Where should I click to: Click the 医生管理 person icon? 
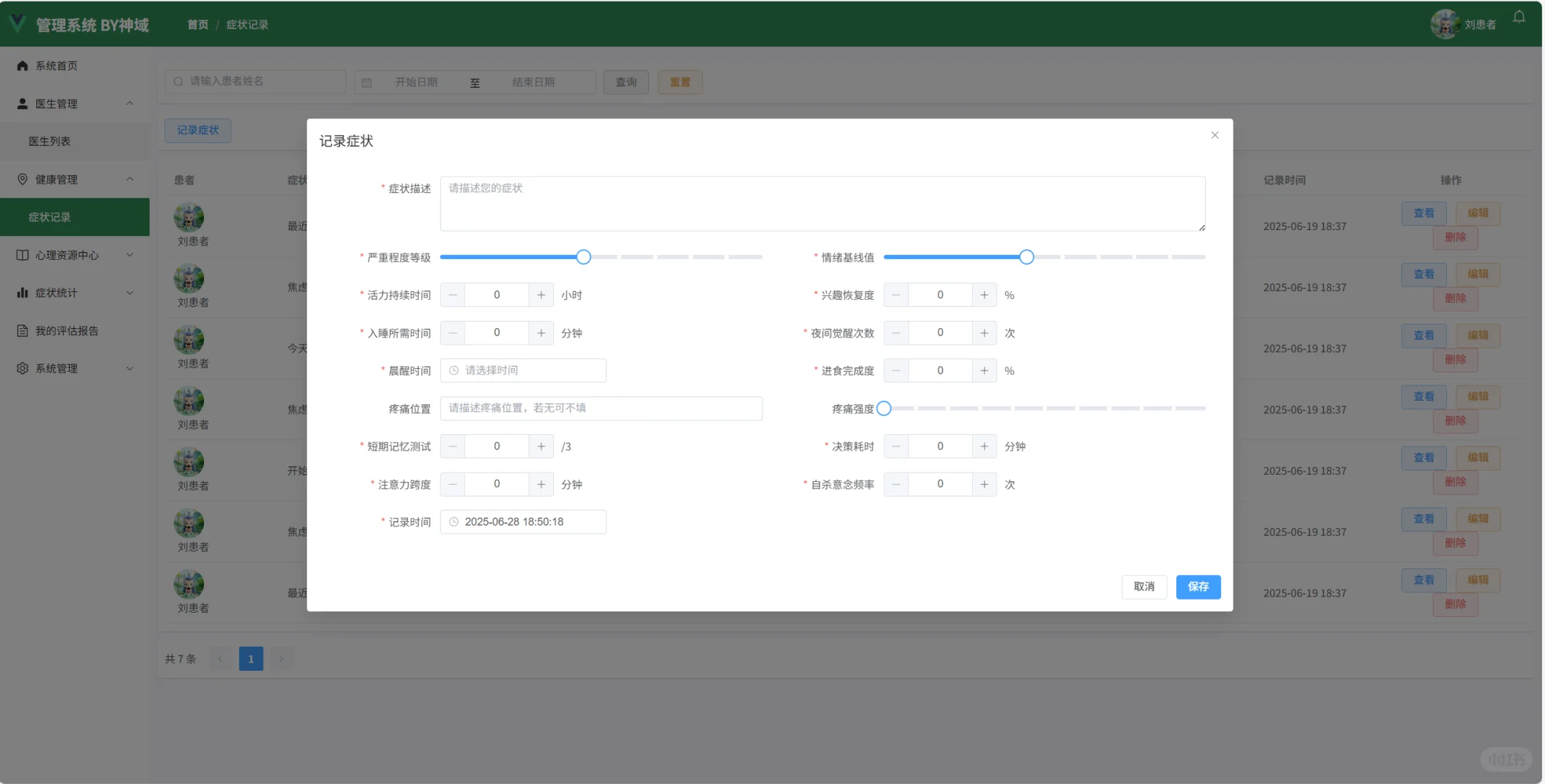click(x=22, y=103)
